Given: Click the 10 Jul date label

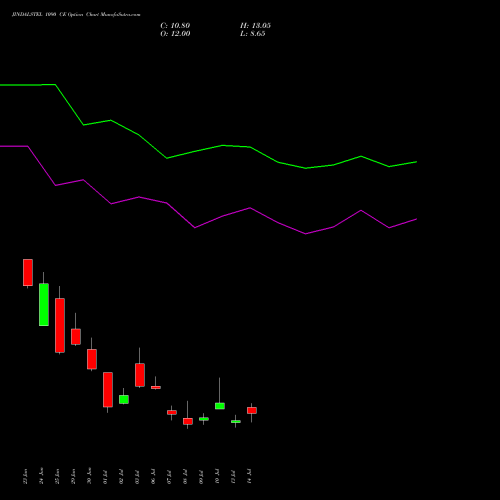Looking at the screenshot, I should (x=217, y=477).
